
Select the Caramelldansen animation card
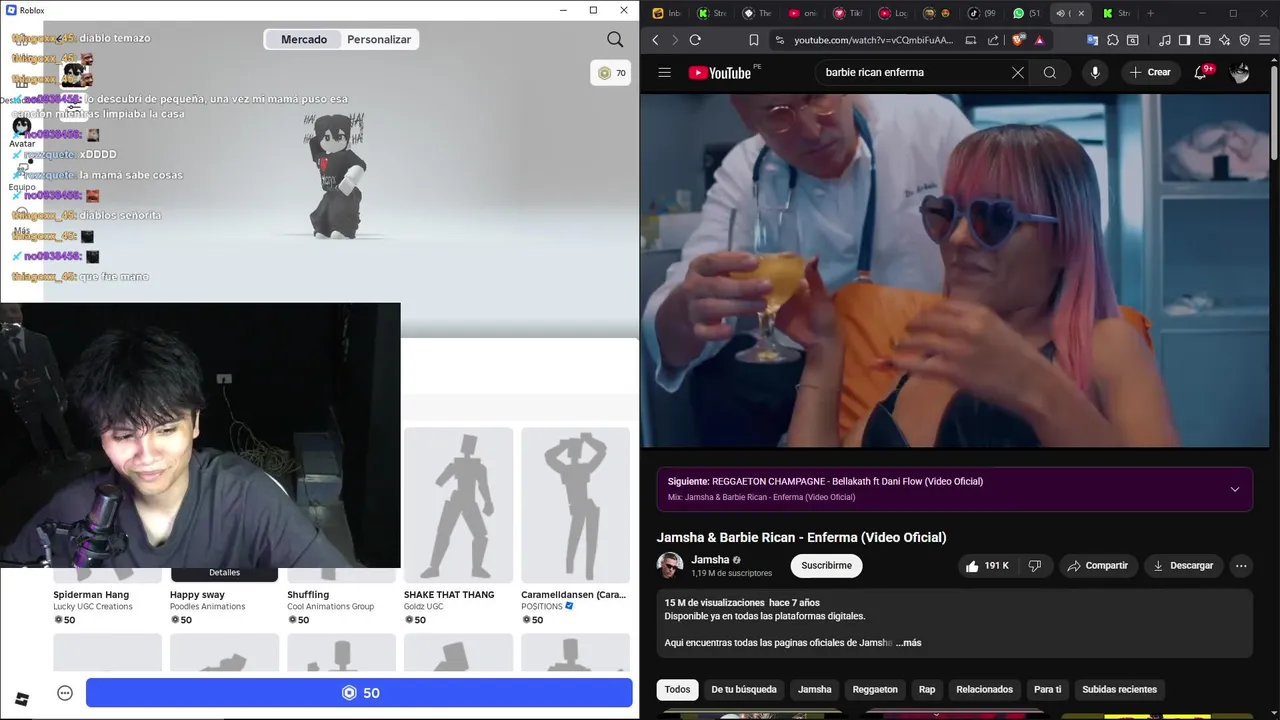(575, 505)
